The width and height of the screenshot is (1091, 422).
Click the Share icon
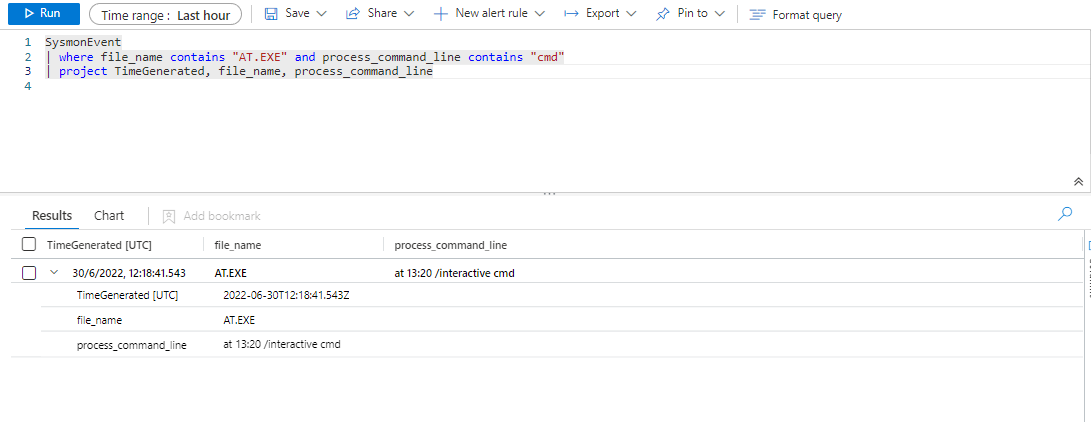(352, 14)
